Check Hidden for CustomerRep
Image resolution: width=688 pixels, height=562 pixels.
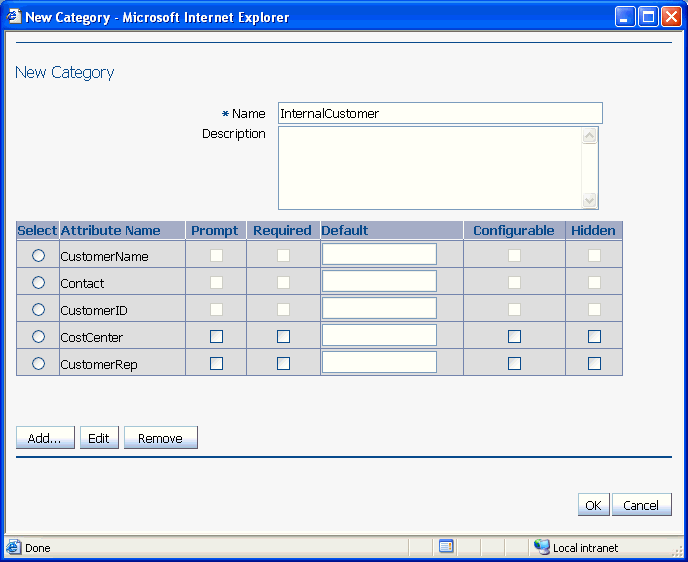(594, 363)
